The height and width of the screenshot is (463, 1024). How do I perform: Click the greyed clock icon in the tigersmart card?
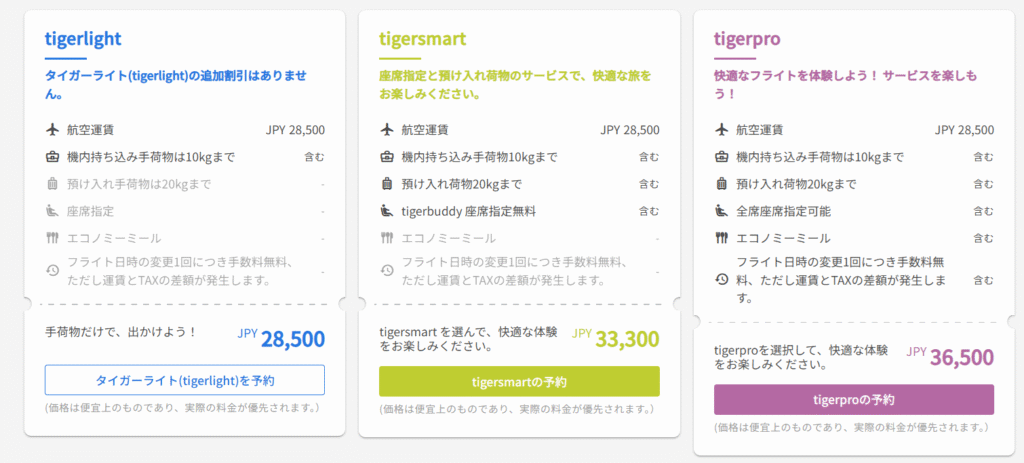(387, 270)
